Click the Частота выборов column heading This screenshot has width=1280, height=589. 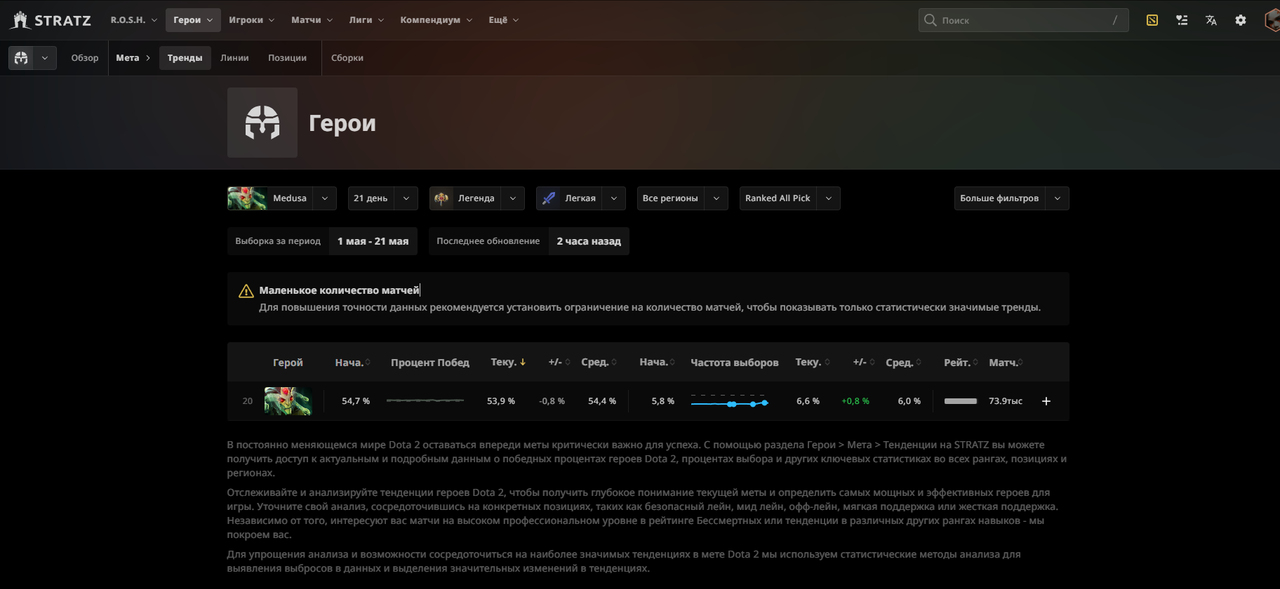click(x=733, y=362)
